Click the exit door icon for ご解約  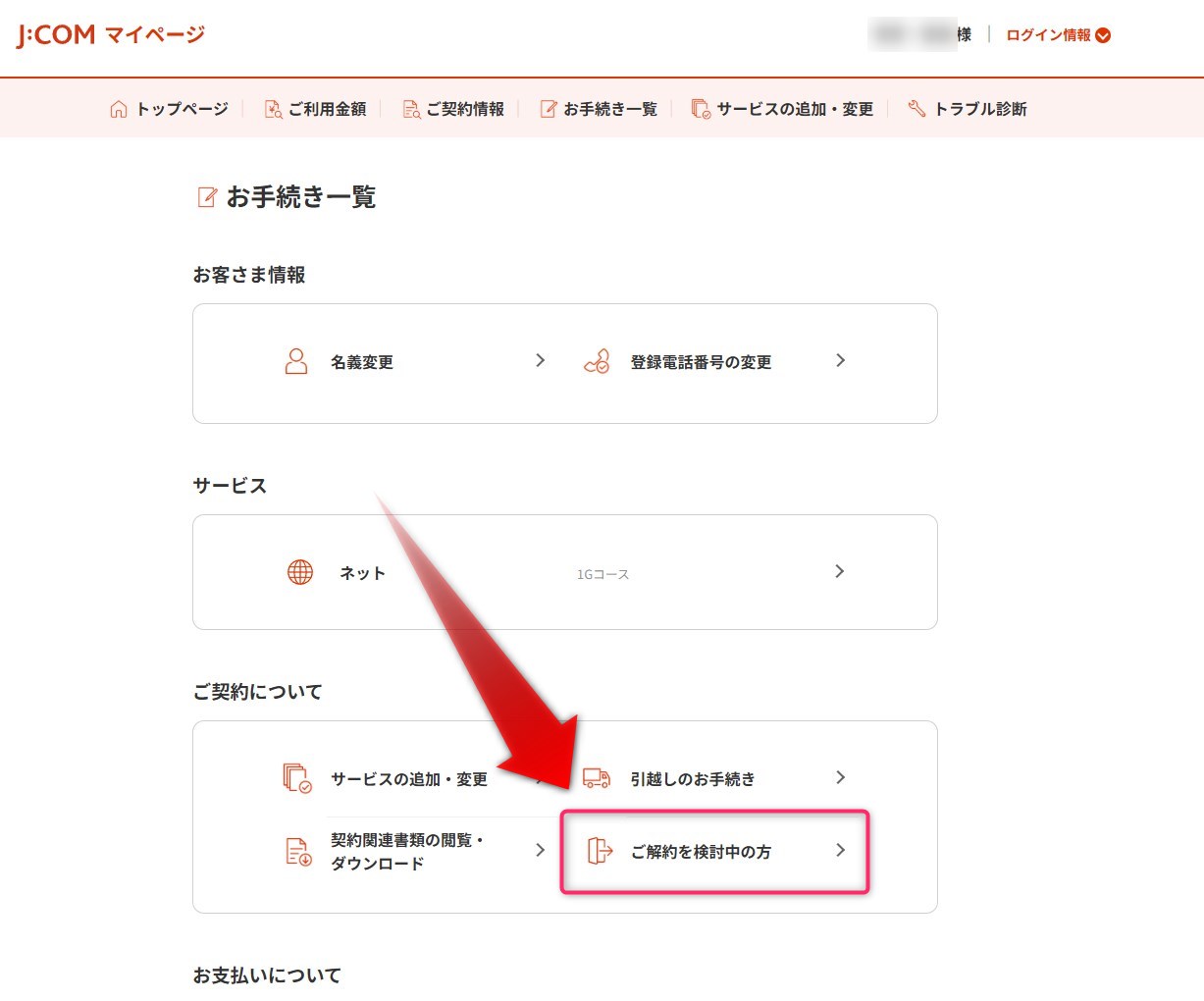pos(599,851)
